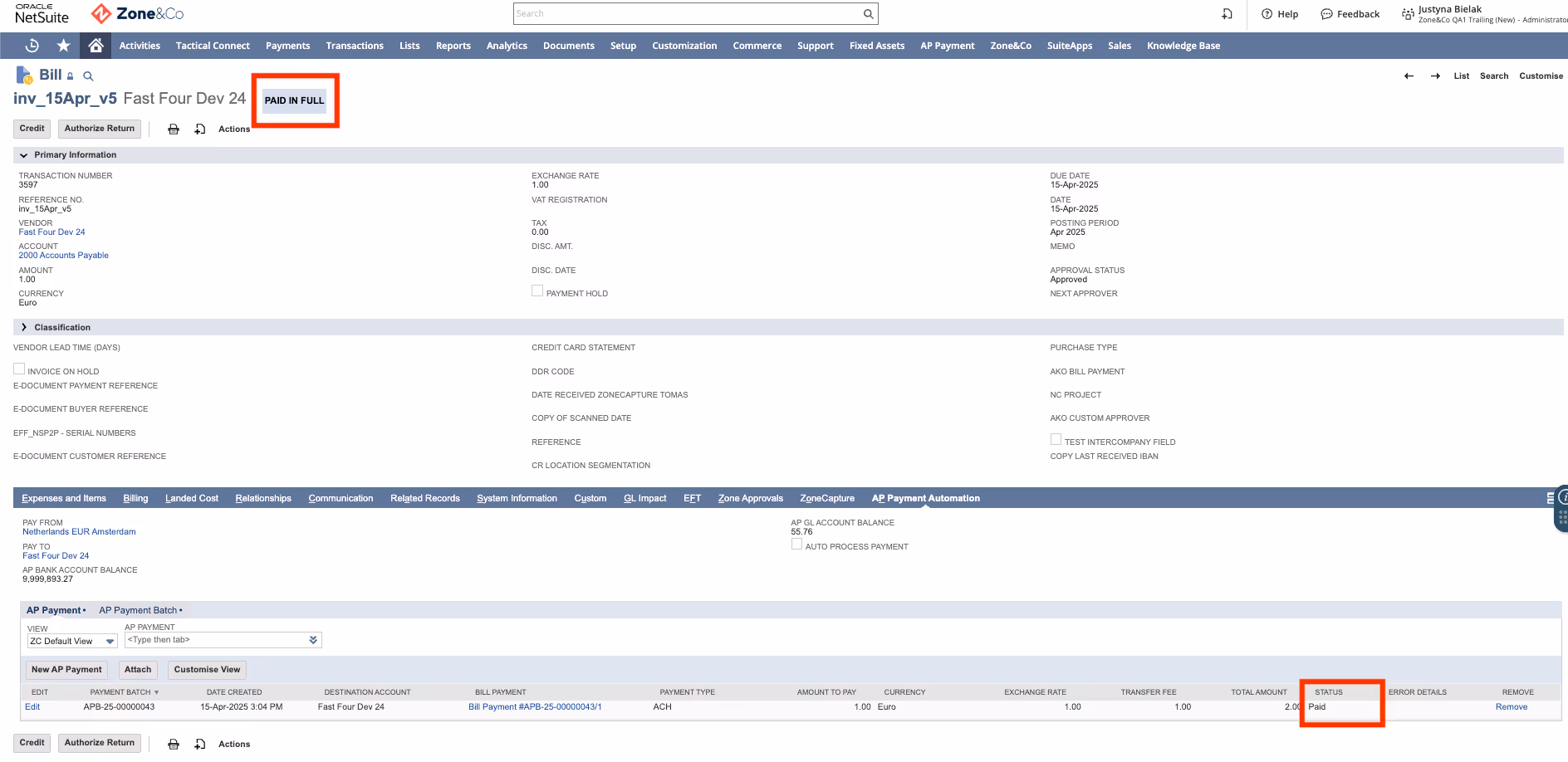Open the print icon for this bill
The image size is (1568, 762).
pyautogui.click(x=174, y=129)
